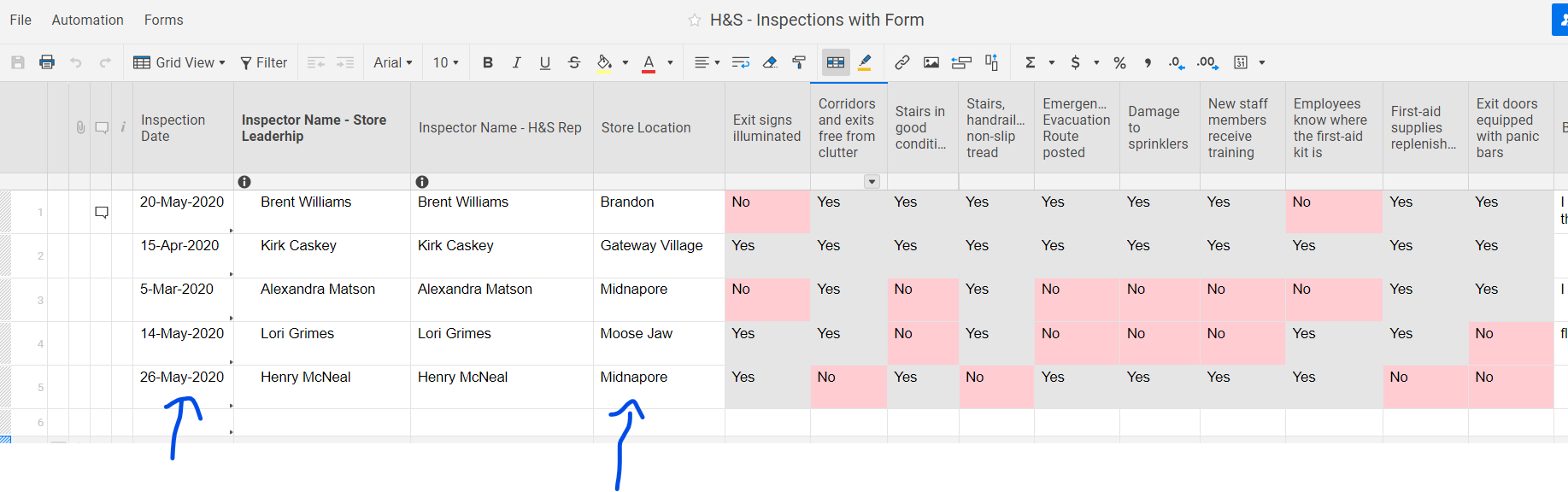
Task: Click the Insert Image icon
Action: [931, 62]
